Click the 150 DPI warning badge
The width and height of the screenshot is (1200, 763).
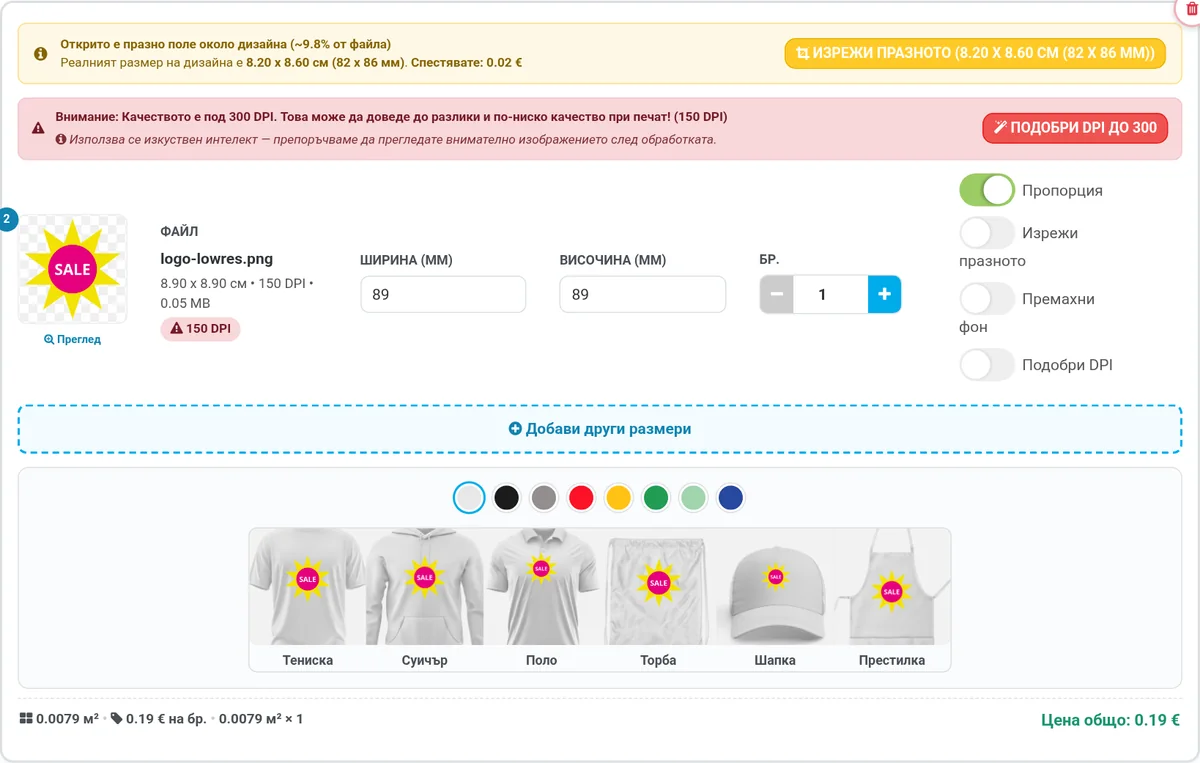200,328
